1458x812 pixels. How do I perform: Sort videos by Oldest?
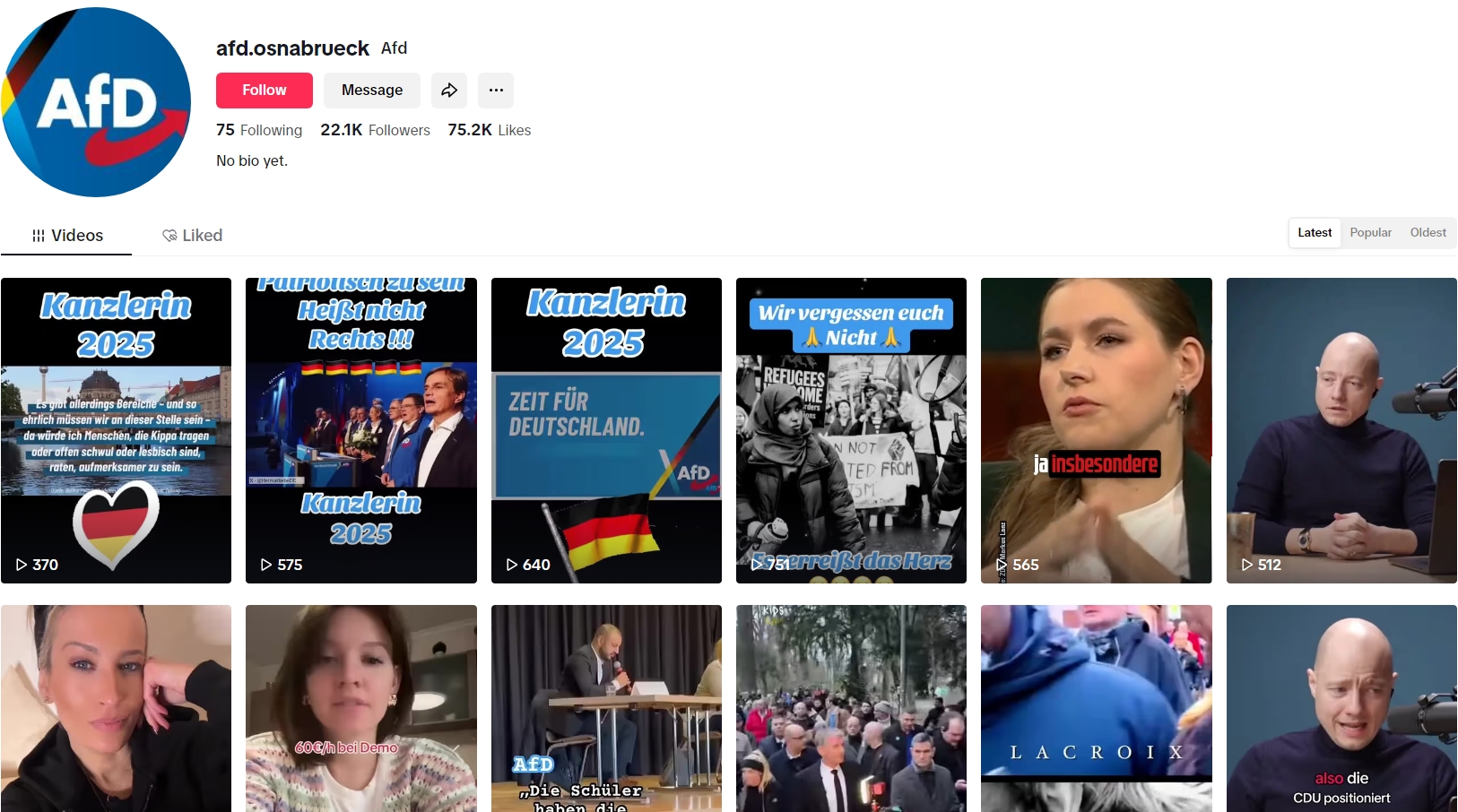[1428, 232]
